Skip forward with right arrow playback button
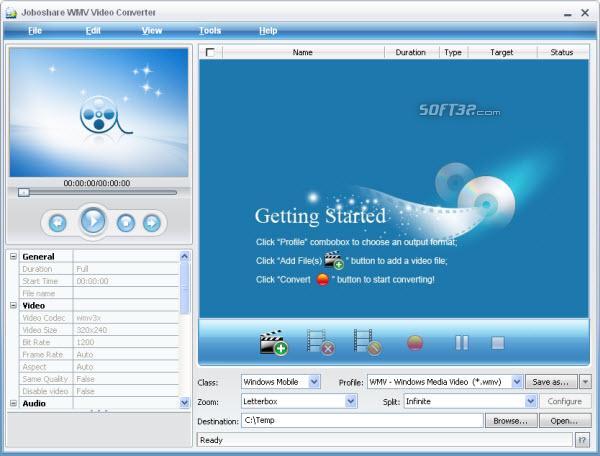 (x=152, y=223)
